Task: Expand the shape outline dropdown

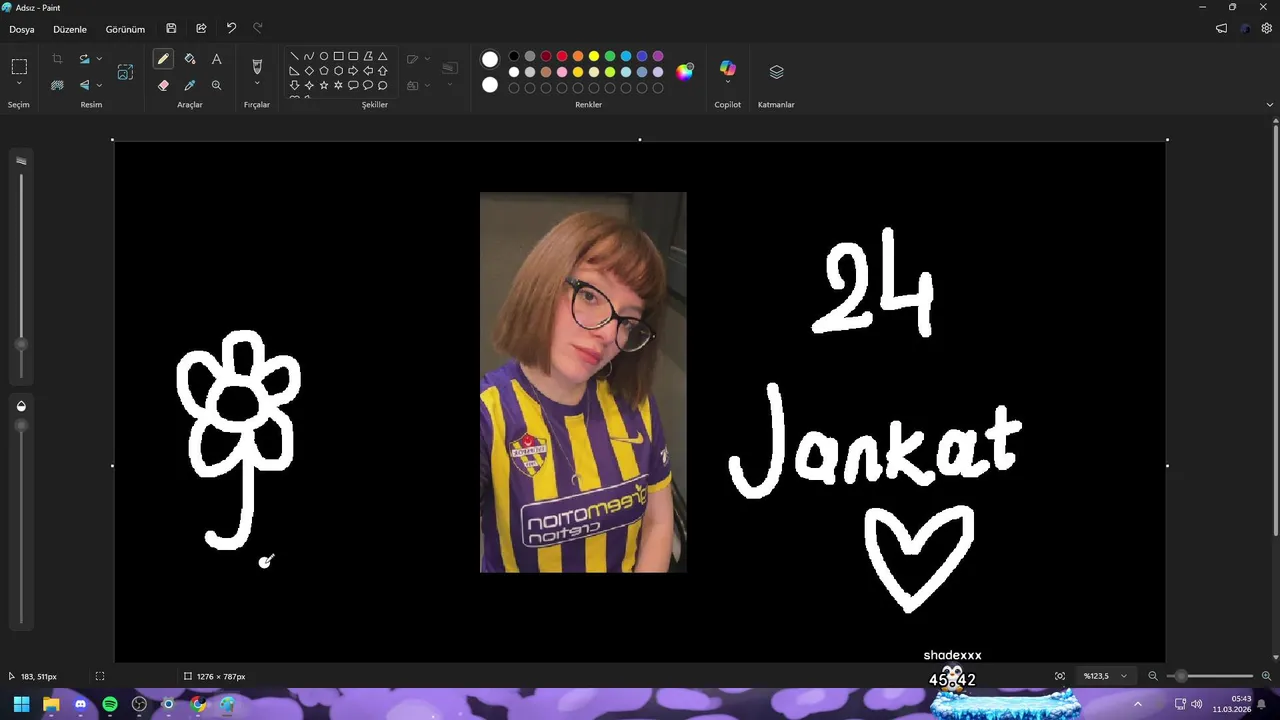Action: [427, 59]
